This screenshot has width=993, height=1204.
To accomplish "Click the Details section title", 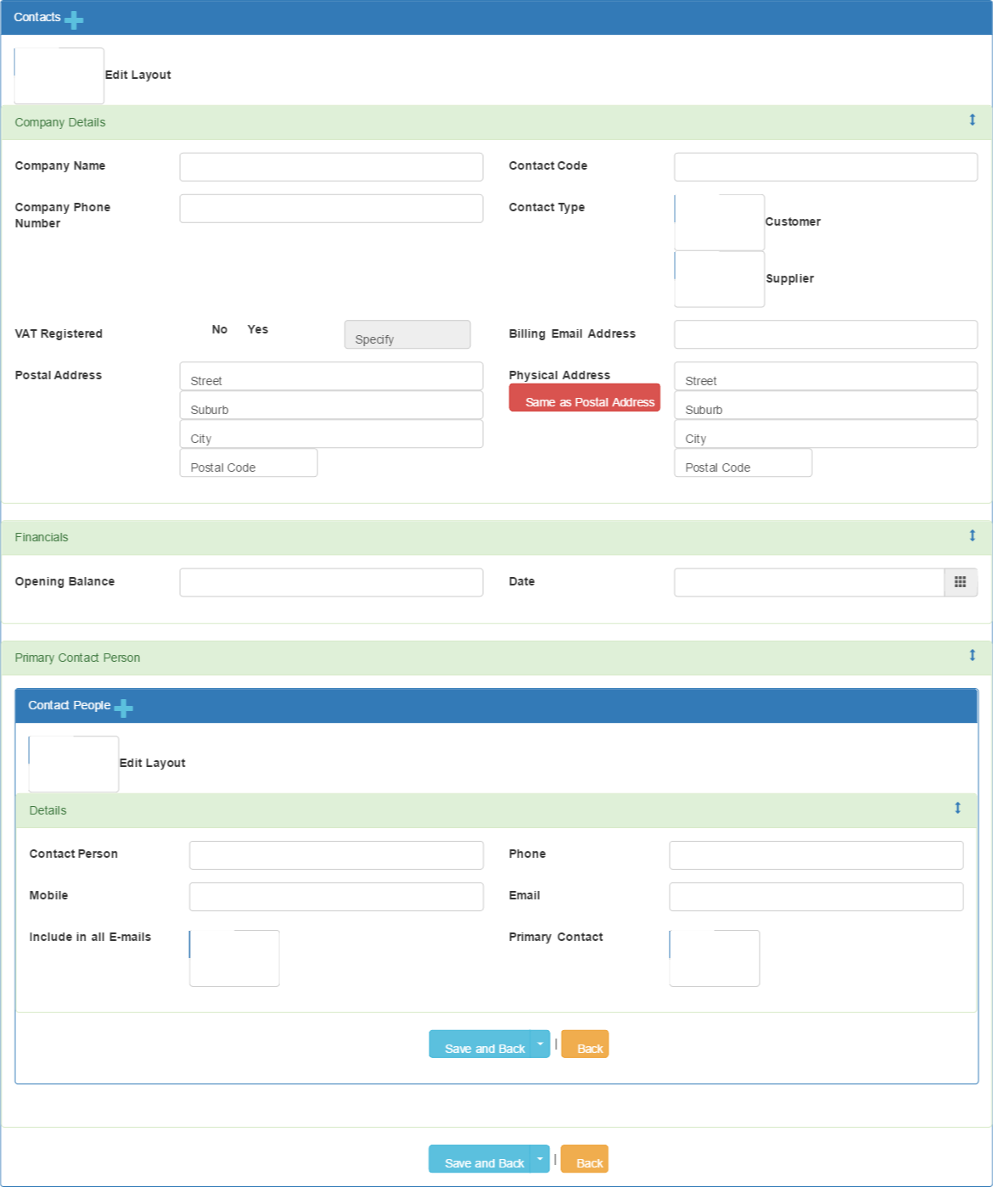I will pyautogui.click(x=48, y=810).
